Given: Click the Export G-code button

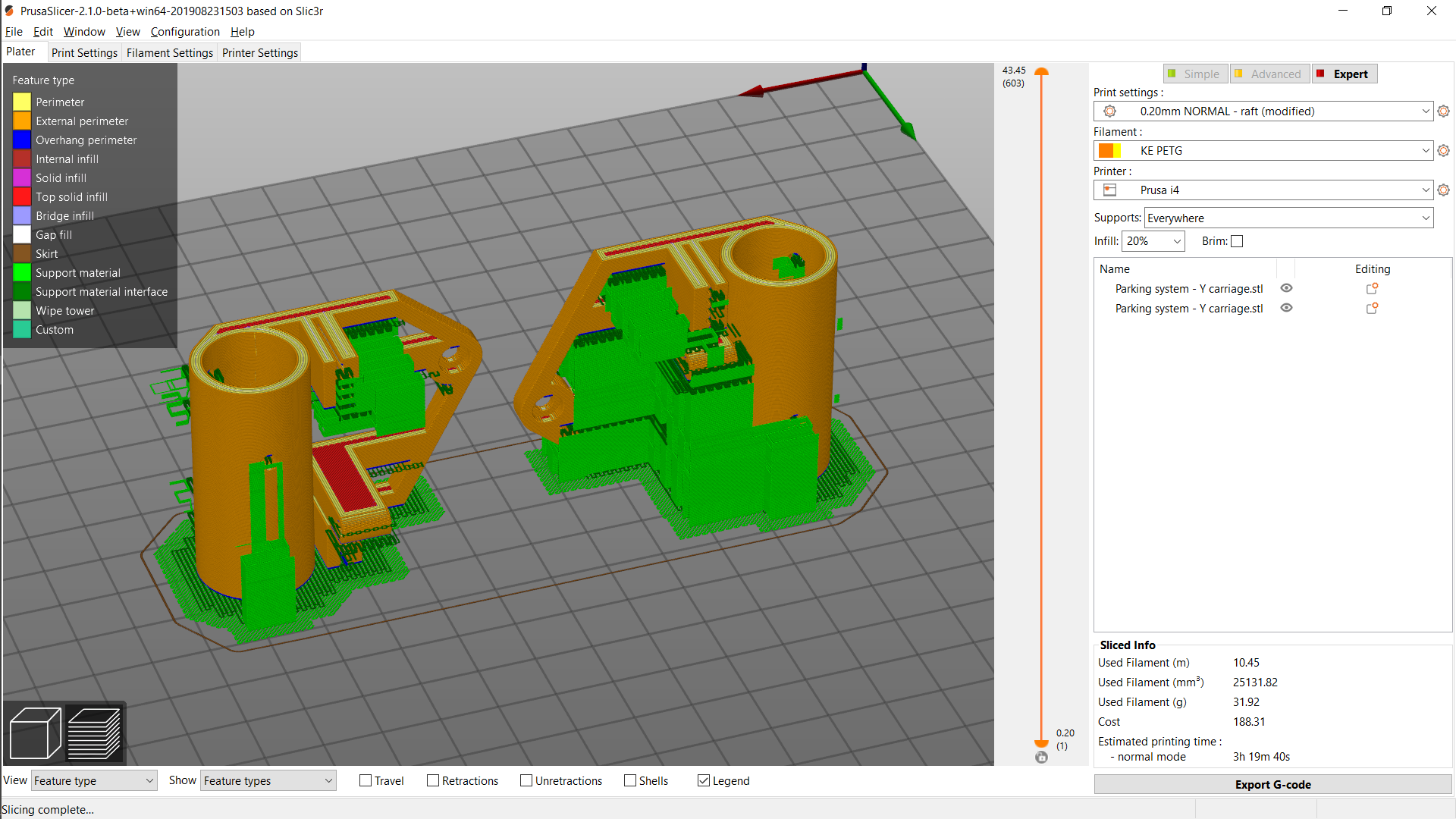Looking at the screenshot, I should pos(1272,784).
